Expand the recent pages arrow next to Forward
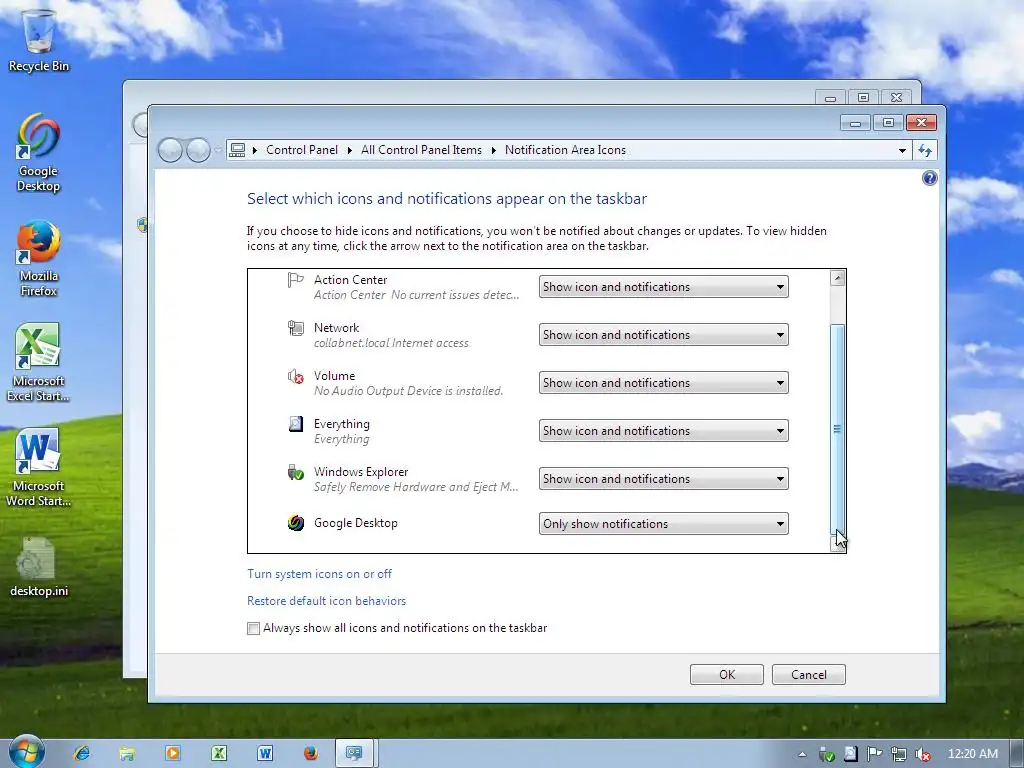Image resolution: width=1024 pixels, height=768 pixels. 217,150
